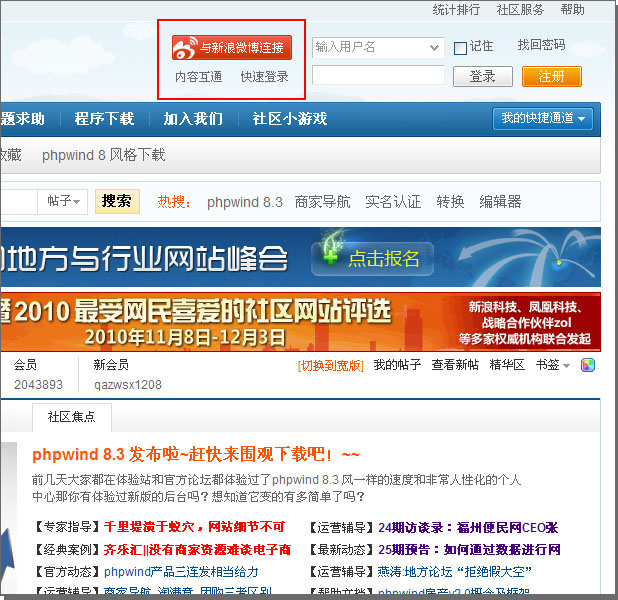Open 我的帖子 link
Image resolution: width=618 pixels, height=600 pixels.
tap(397, 365)
